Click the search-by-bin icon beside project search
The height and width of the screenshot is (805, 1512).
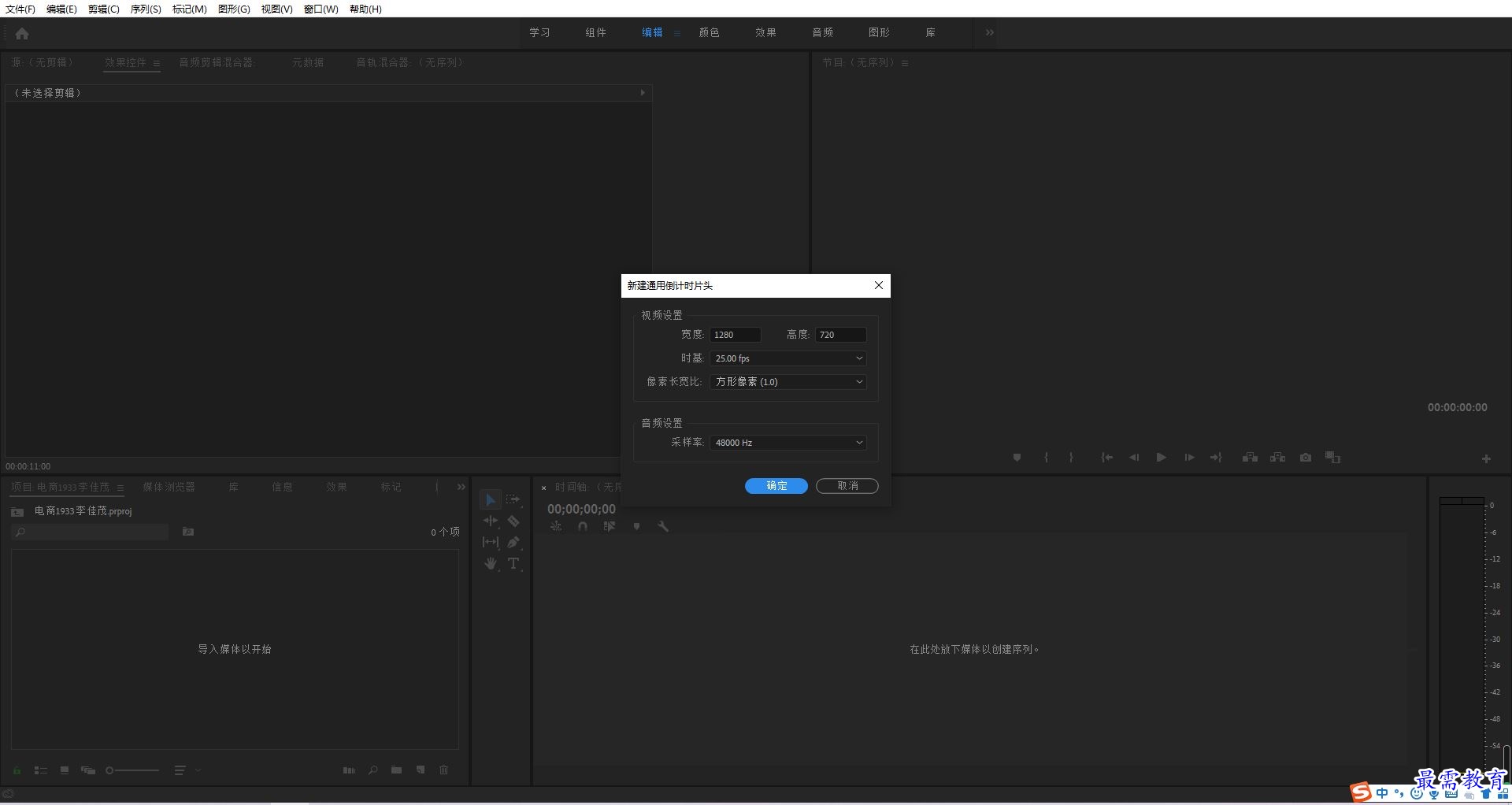188,532
